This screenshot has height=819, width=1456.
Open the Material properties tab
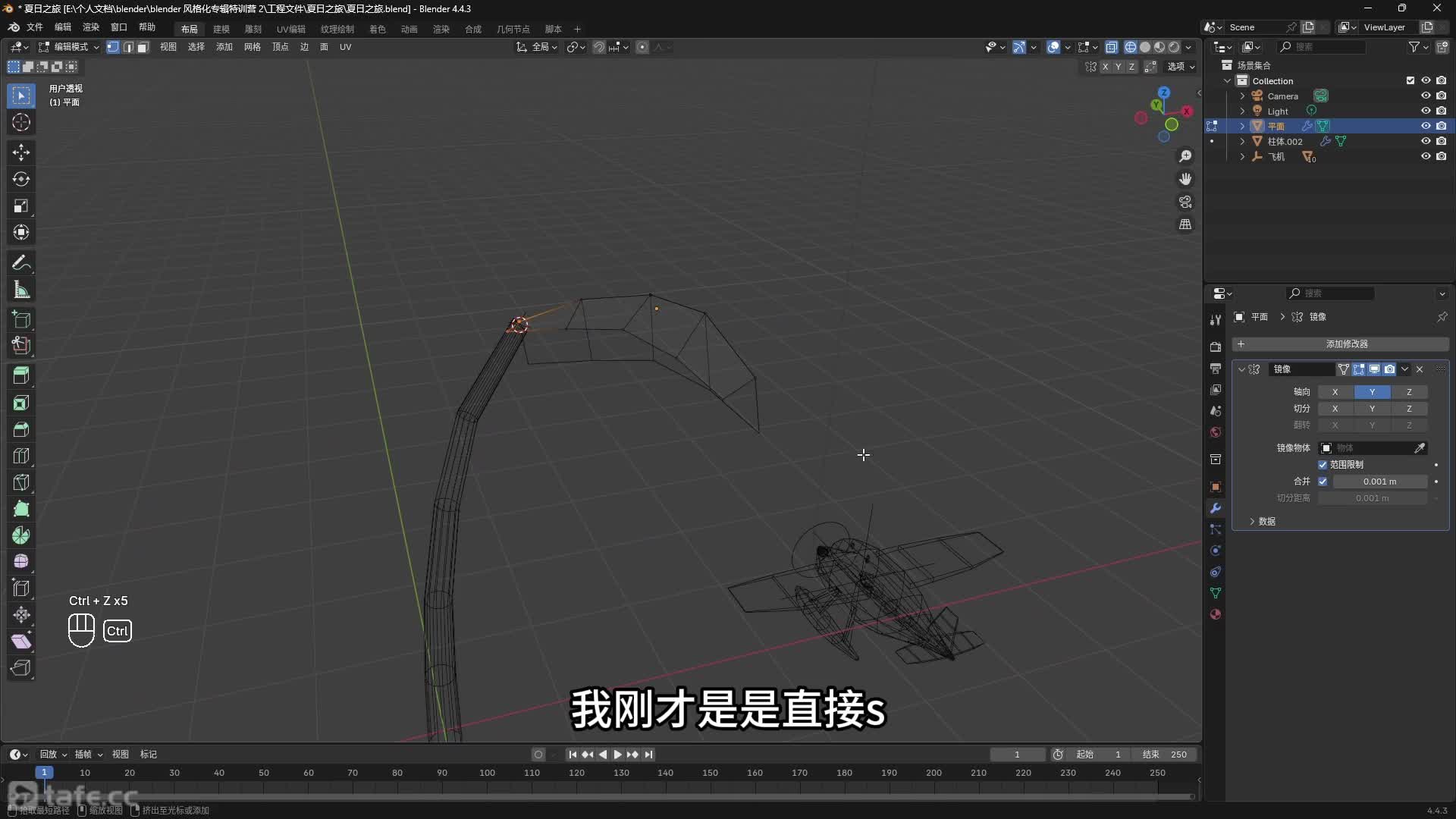pos(1216,614)
